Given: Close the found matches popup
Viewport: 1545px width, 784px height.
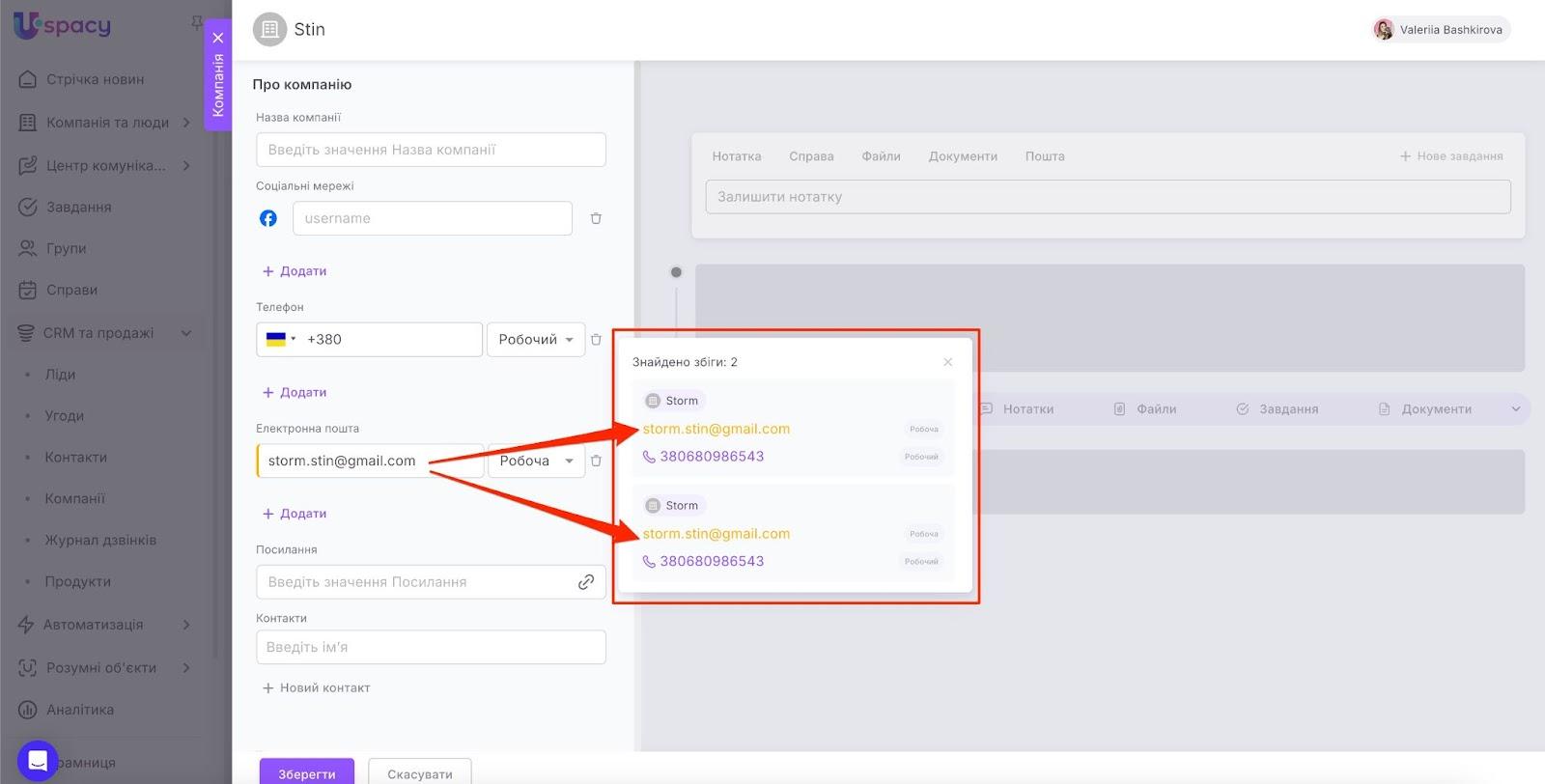Looking at the screenshot, I should pyautogui.click(x=947, y=362).
